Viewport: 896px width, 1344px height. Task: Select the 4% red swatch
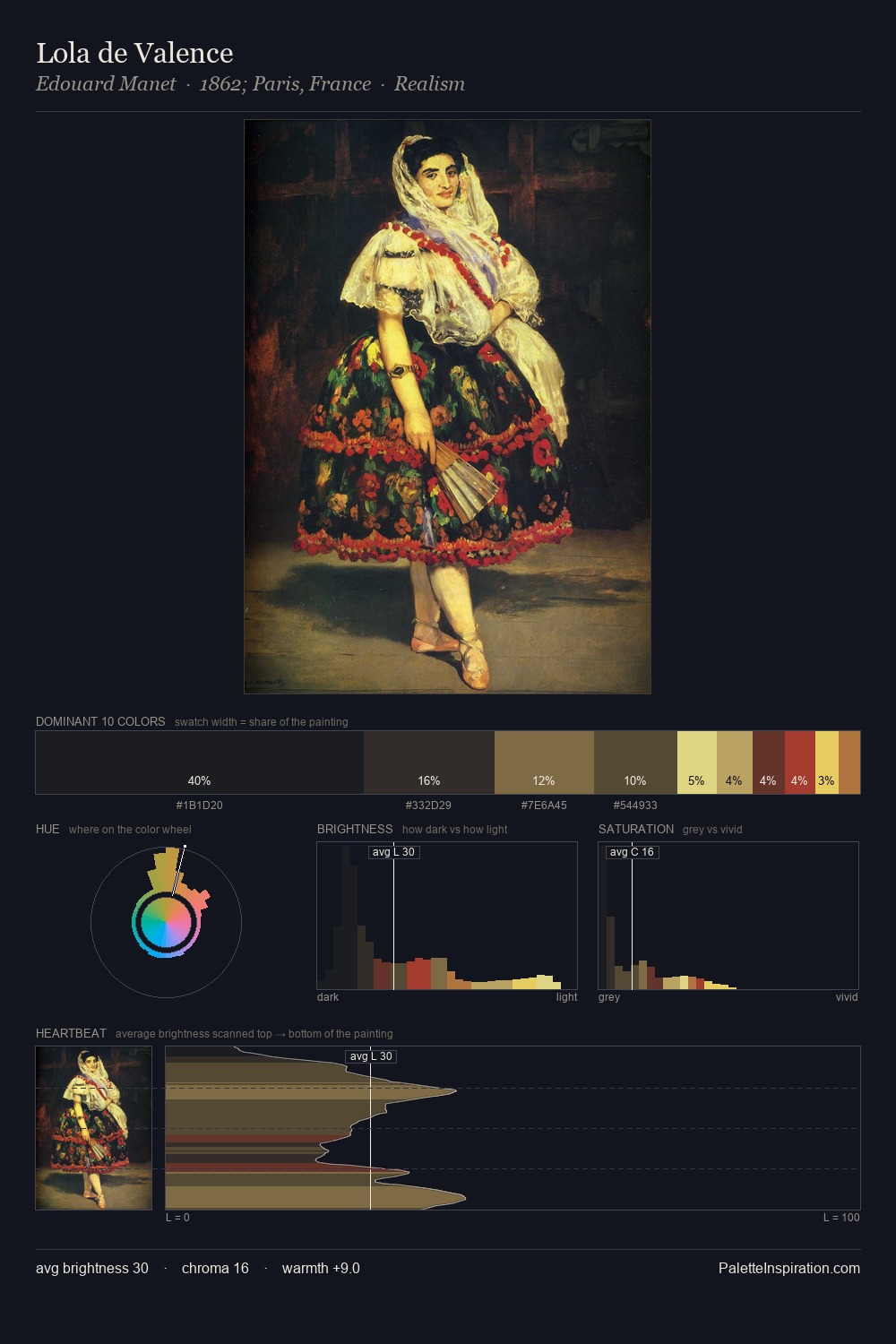[800, 762]
